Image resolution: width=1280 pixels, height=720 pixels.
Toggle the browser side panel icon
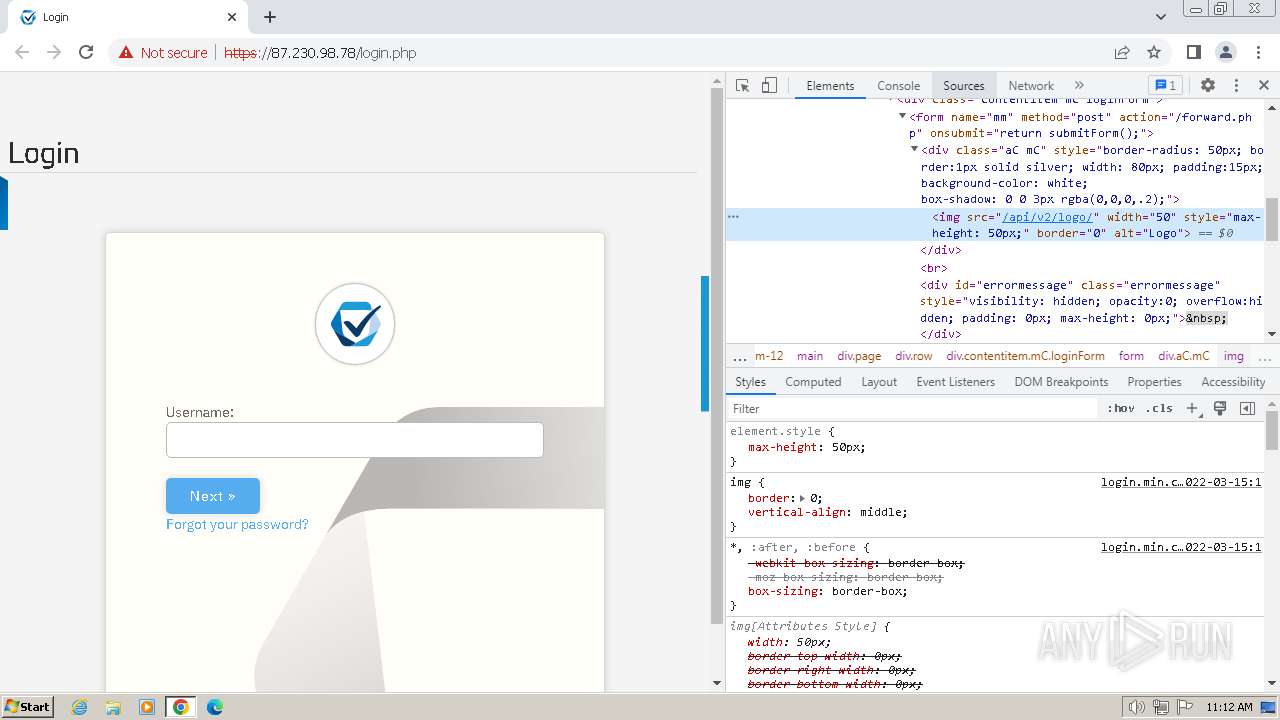[1193, 52]
